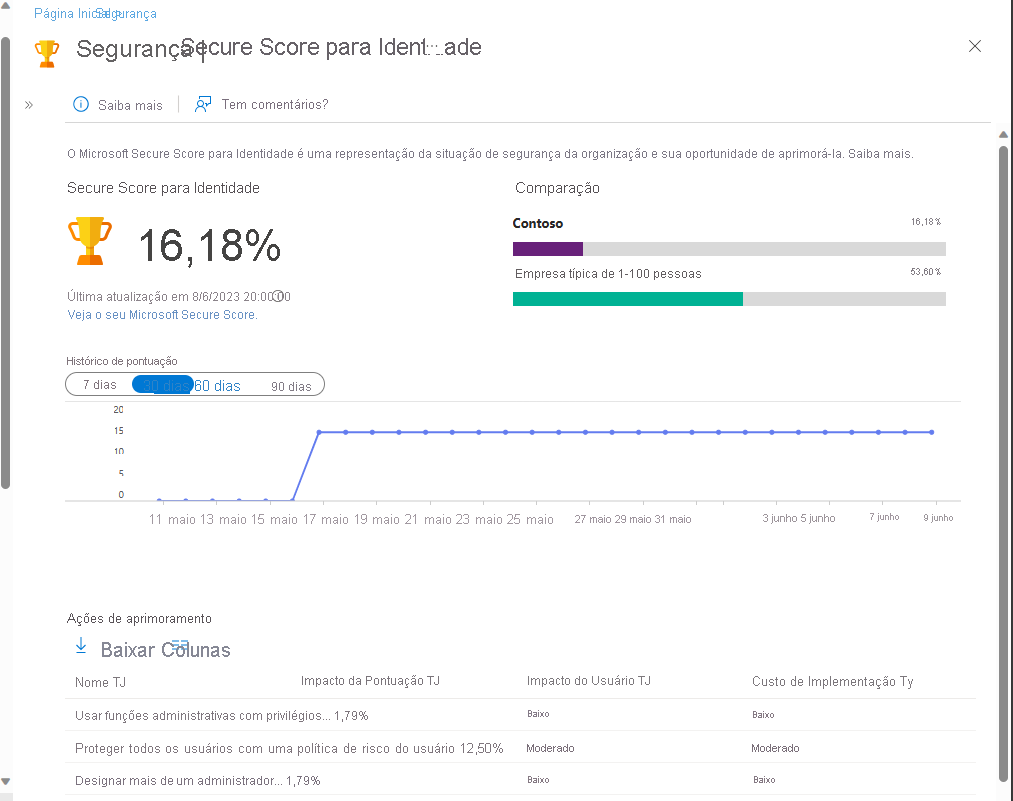Select the 90 dias history range
The image size is (1013, 801).
(291, 386)
